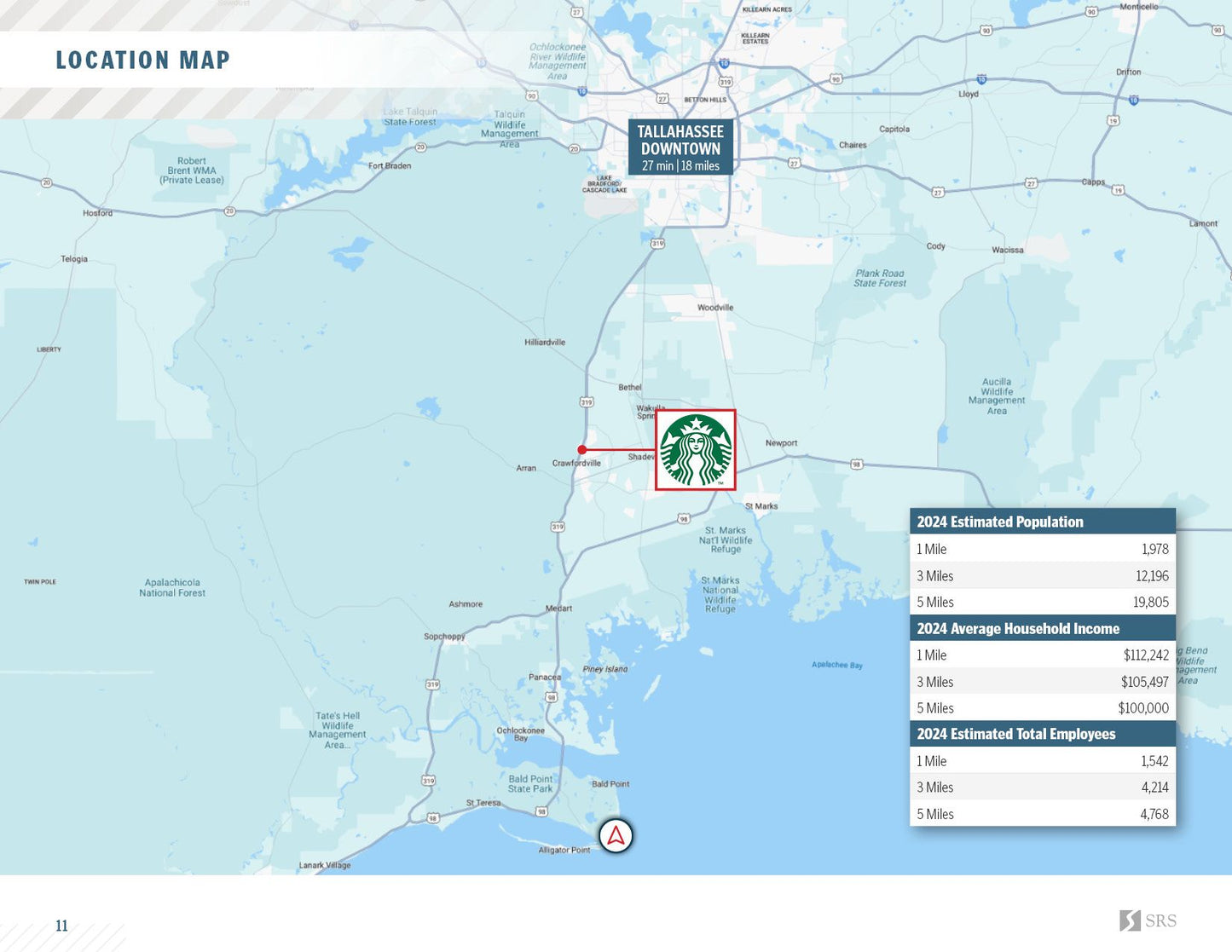Click the Plank Road State Forest label
This screenshot has width=1232, height=952.
[880, 279]
